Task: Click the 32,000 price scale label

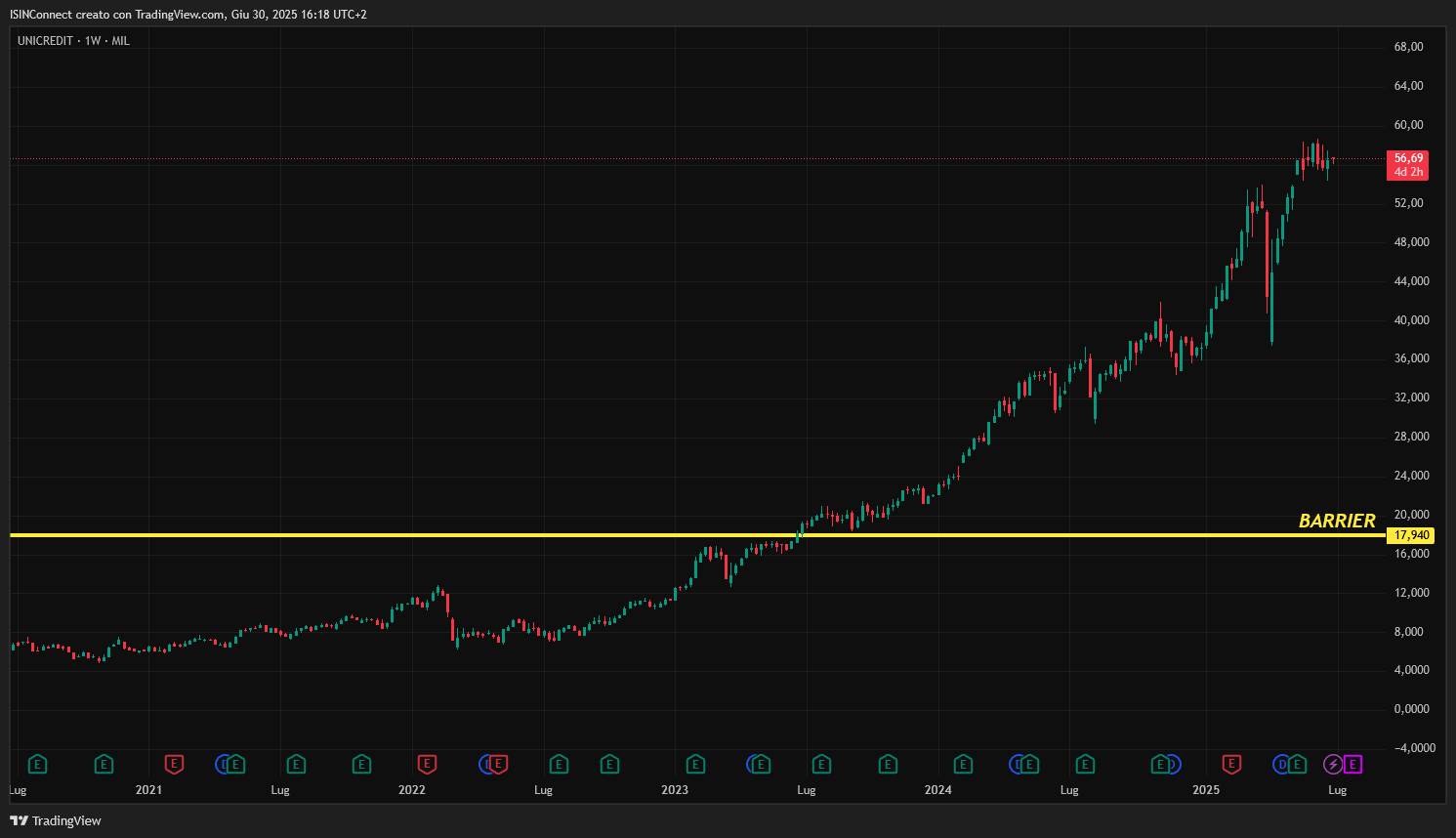Action: coord(1411,398)
